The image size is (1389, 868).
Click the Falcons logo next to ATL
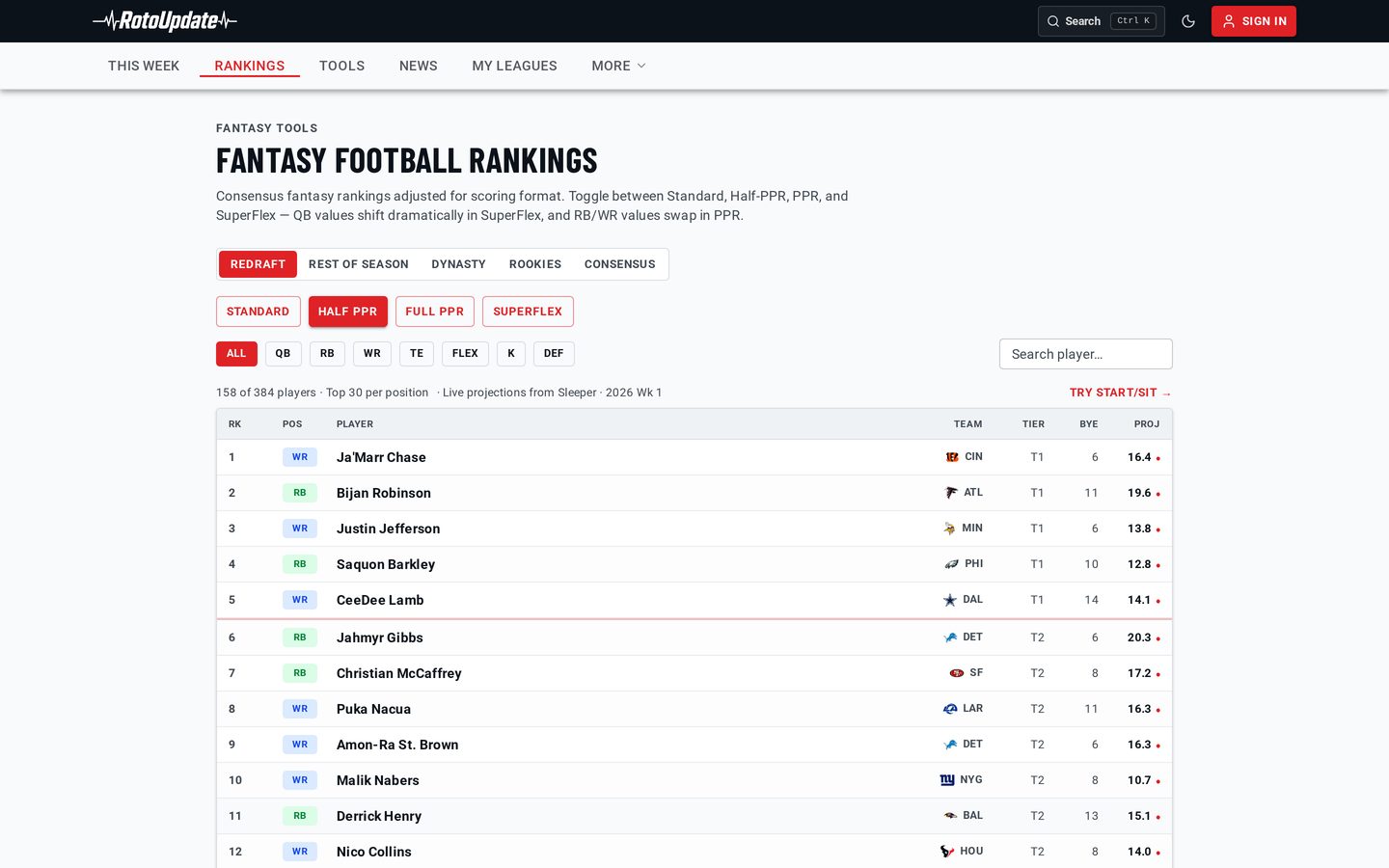coord(951,493)
